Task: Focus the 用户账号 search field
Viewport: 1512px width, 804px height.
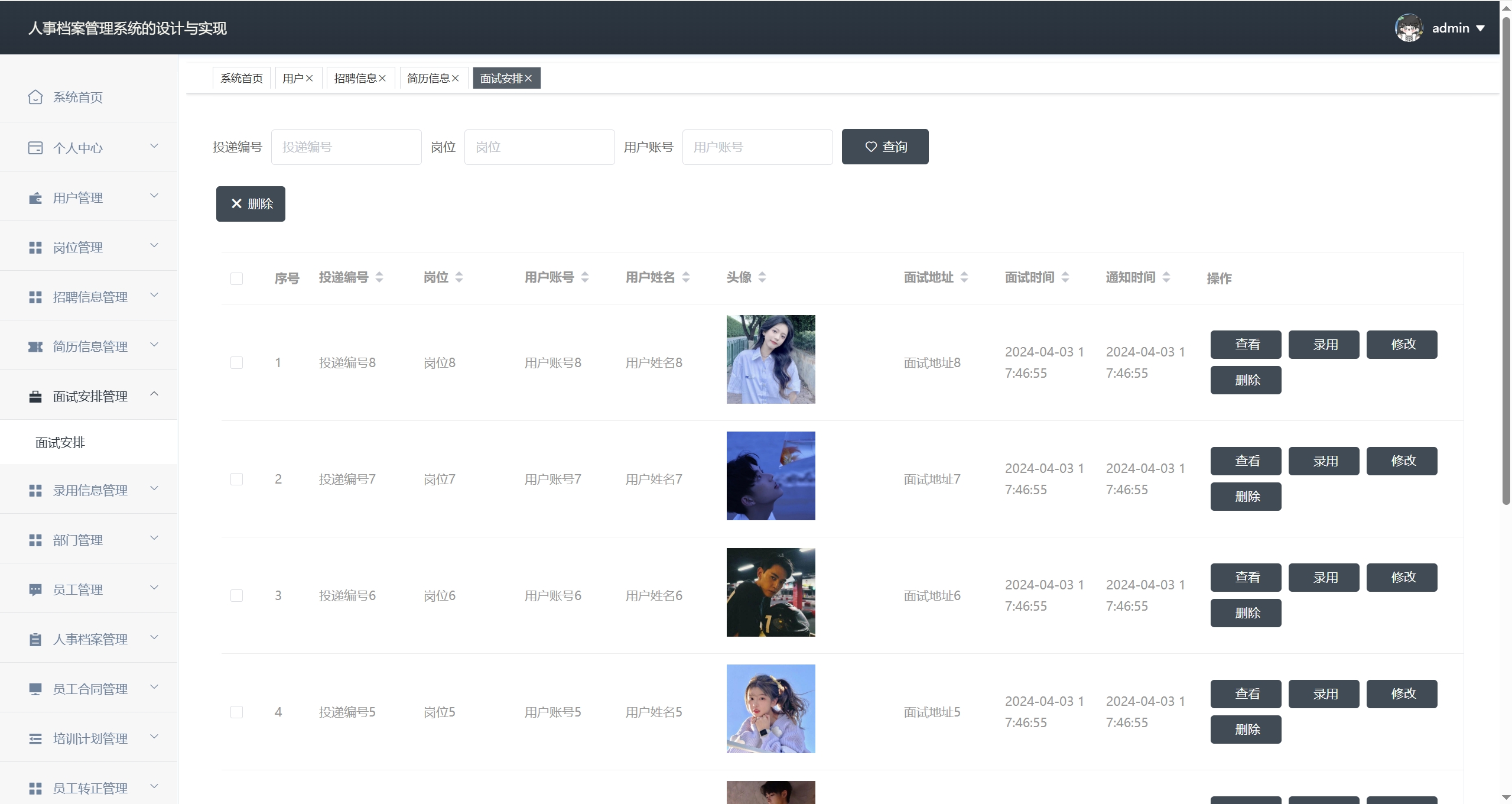Action: click(x=757, y=147)
